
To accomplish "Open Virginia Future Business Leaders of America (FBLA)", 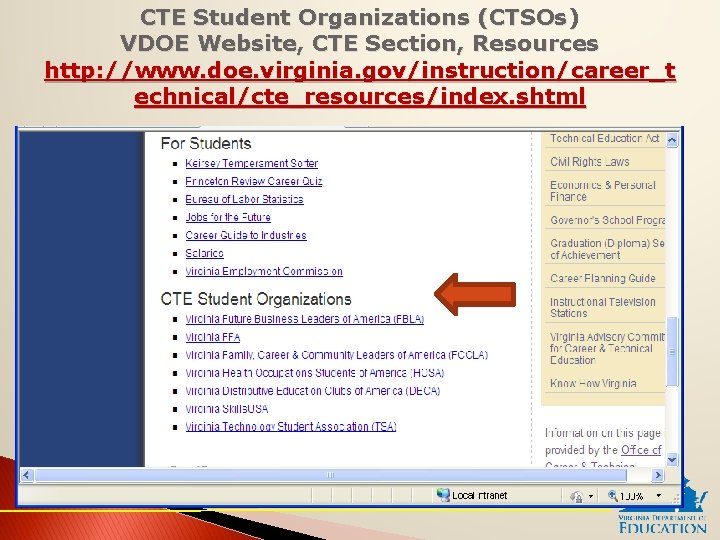I will pyautogui.click(x=304, y=319).
